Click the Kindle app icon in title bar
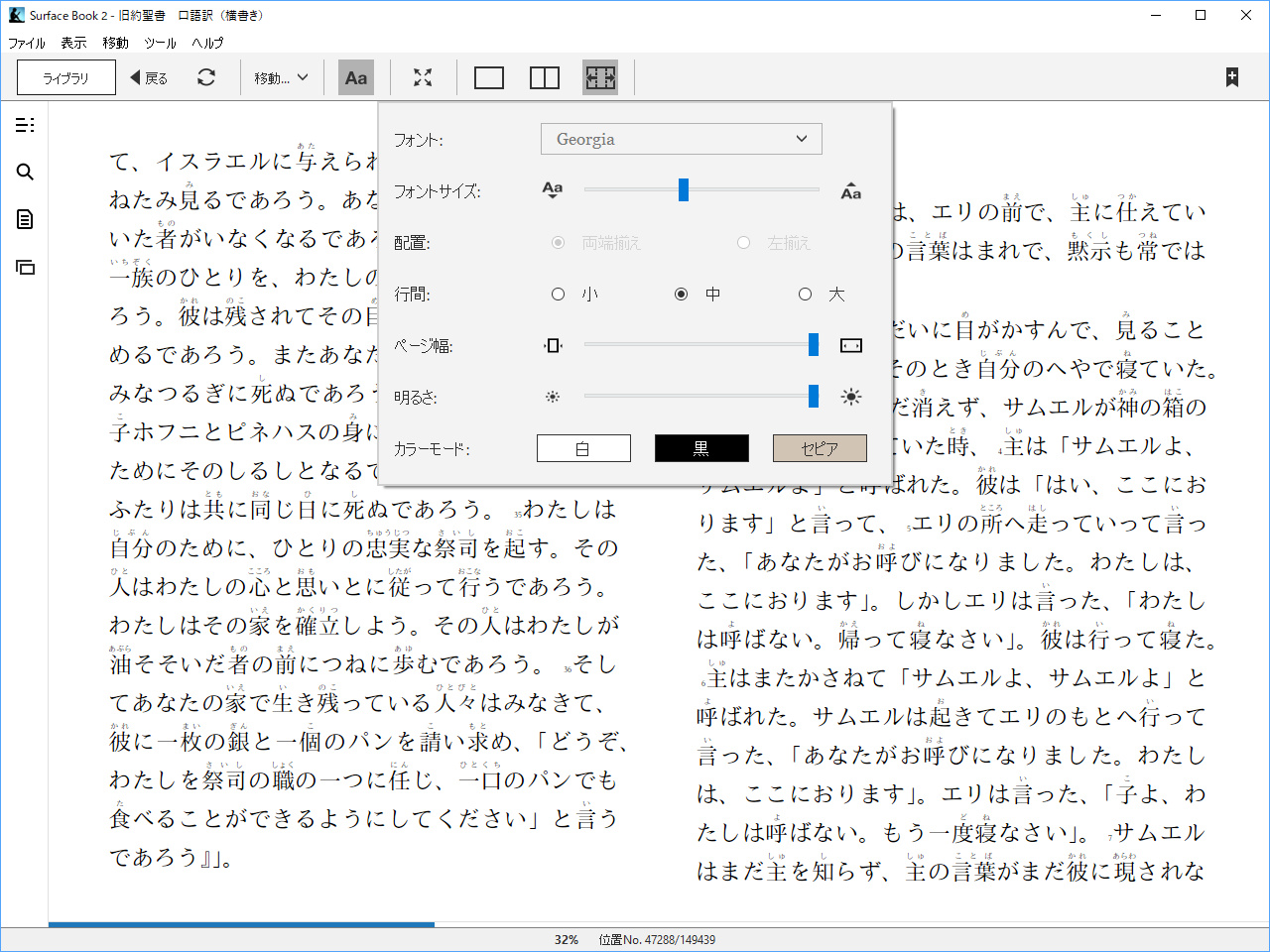Screen dimensions: 1270x952 [16, 15]
